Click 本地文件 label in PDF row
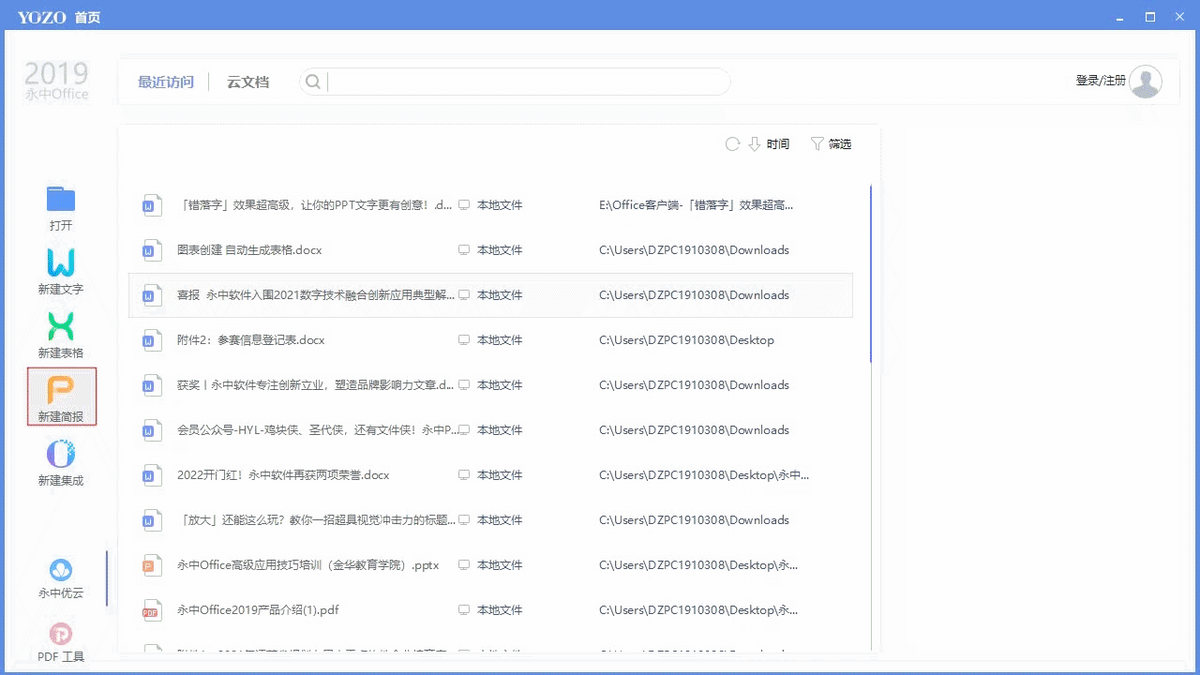The image size is (1200, 675). click(x=500, y=610)
